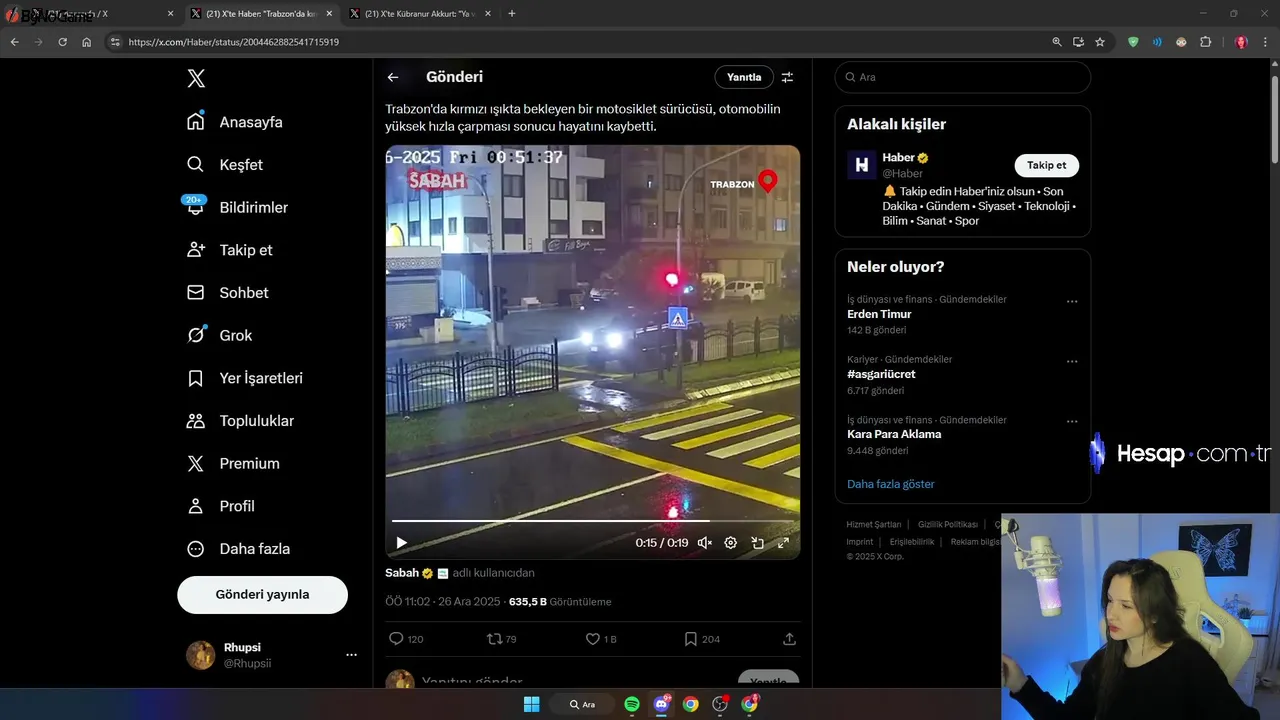
Task: Open OBS Studio from taskbar
Action: pos(719,704)
